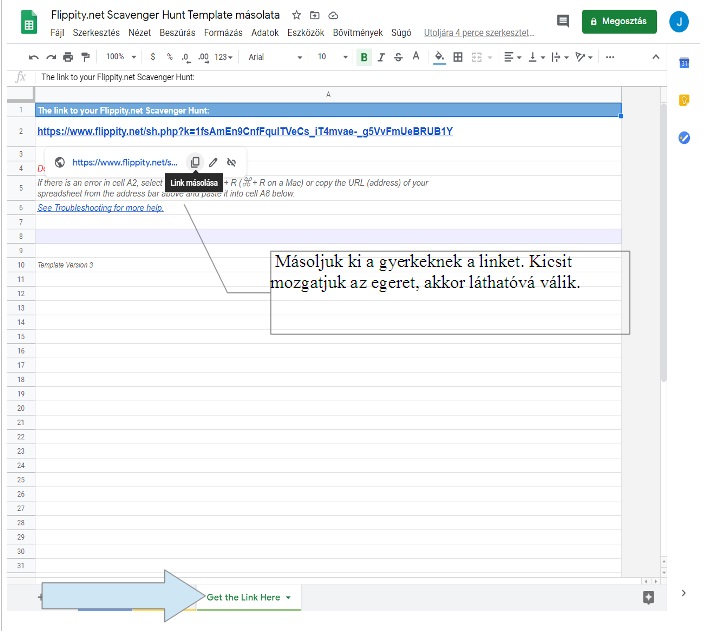The width and height of the screenshot is (721, 631).
Task: Open horizontal align dropdown
Action: (x=512, y=57)
